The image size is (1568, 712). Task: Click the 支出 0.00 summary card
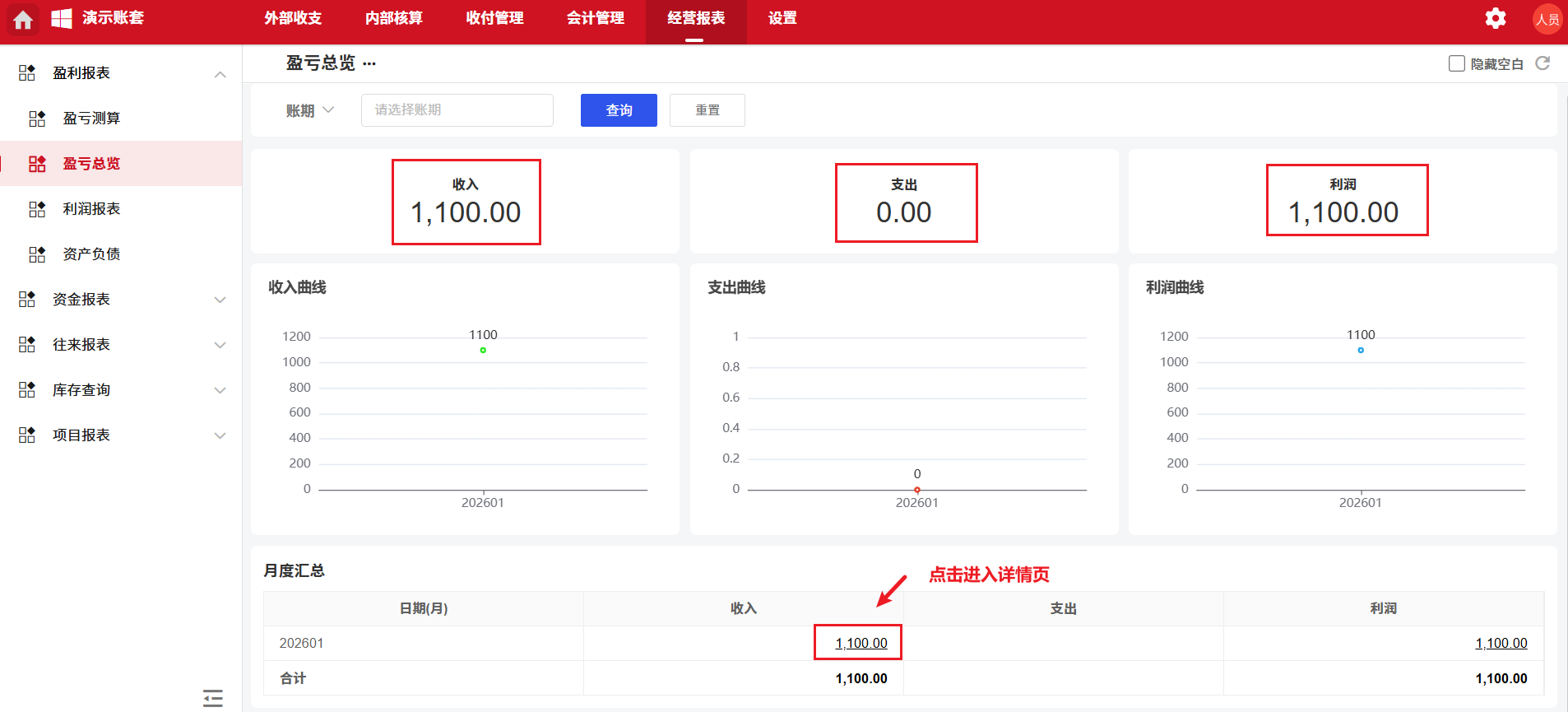(x=906, y=202)
